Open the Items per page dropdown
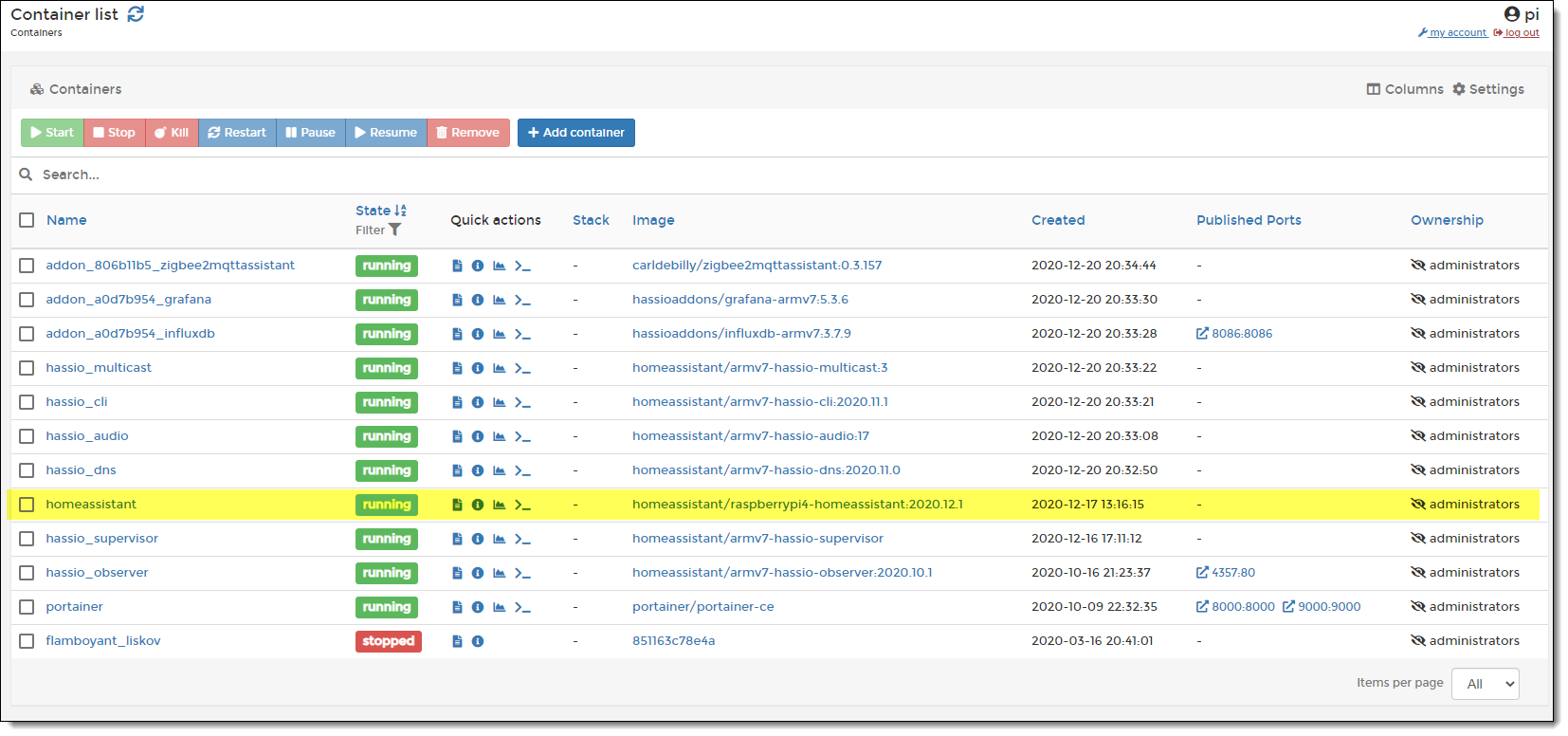This screenshot has height=736, width=1568. [x=1485, y=684]
